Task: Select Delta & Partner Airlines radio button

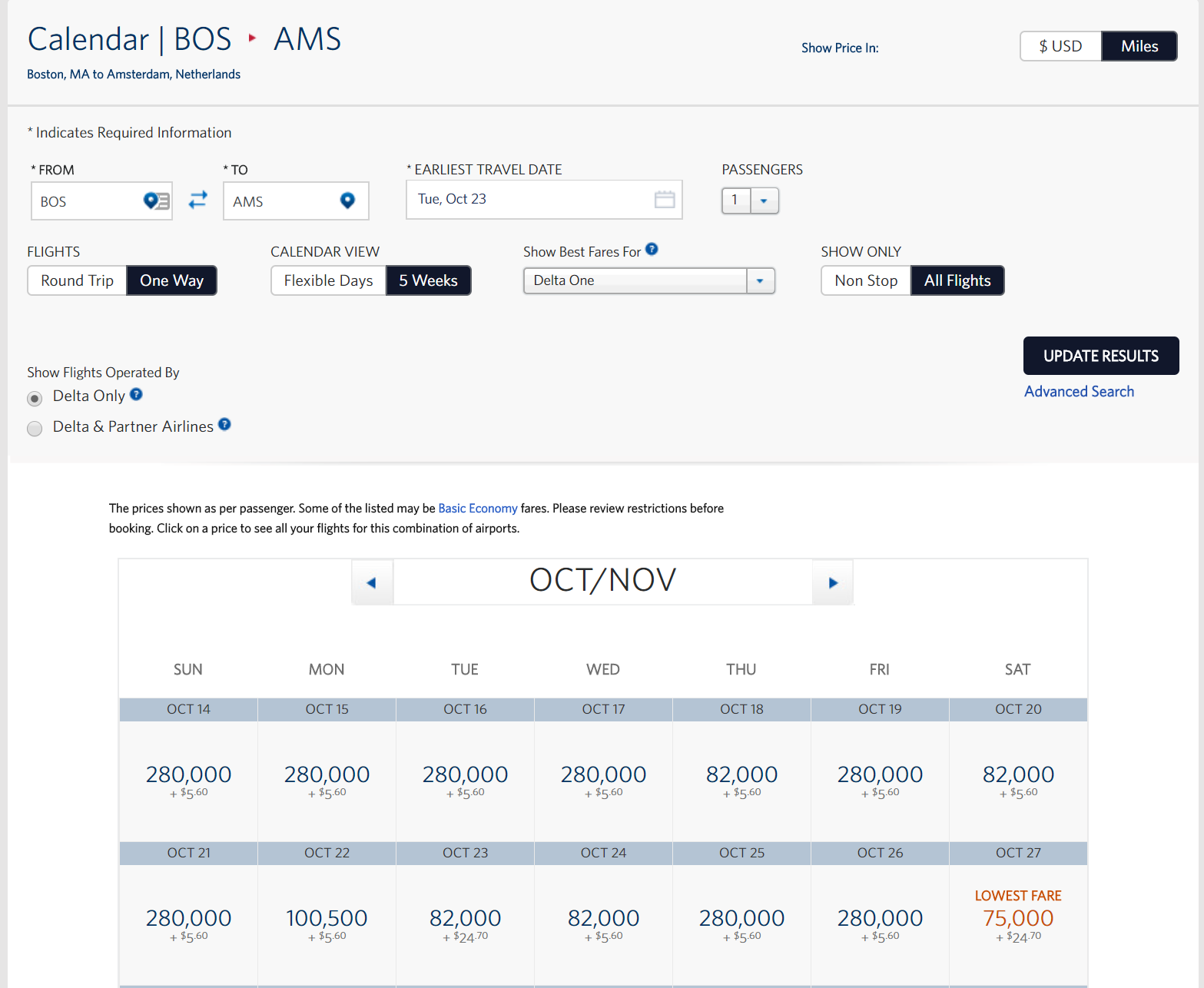Action: 35,429
